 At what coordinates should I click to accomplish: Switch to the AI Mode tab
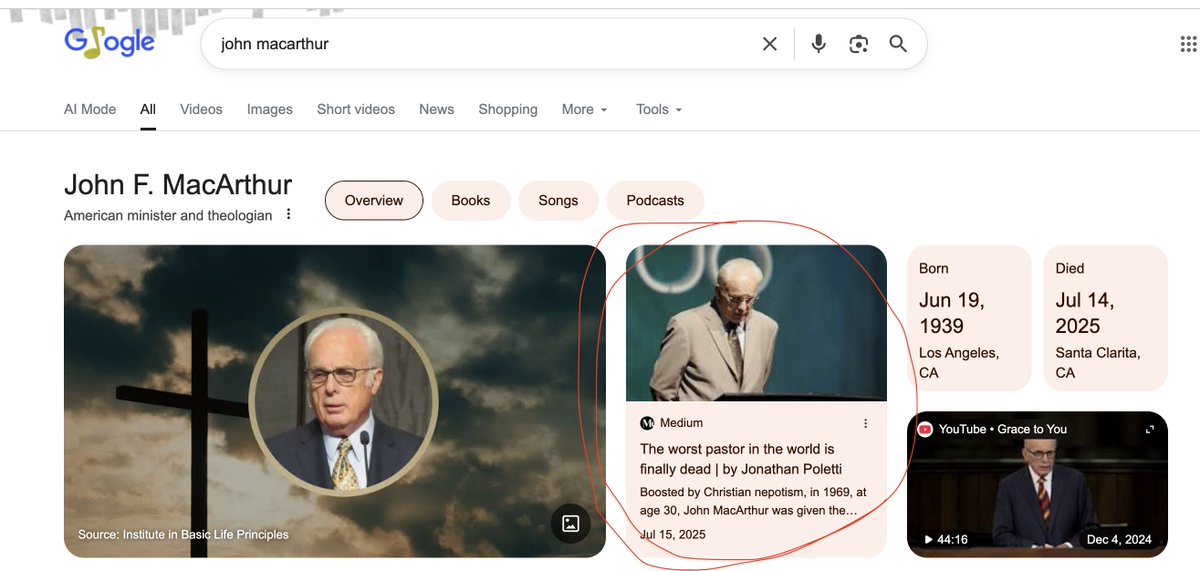coord(90,109)
